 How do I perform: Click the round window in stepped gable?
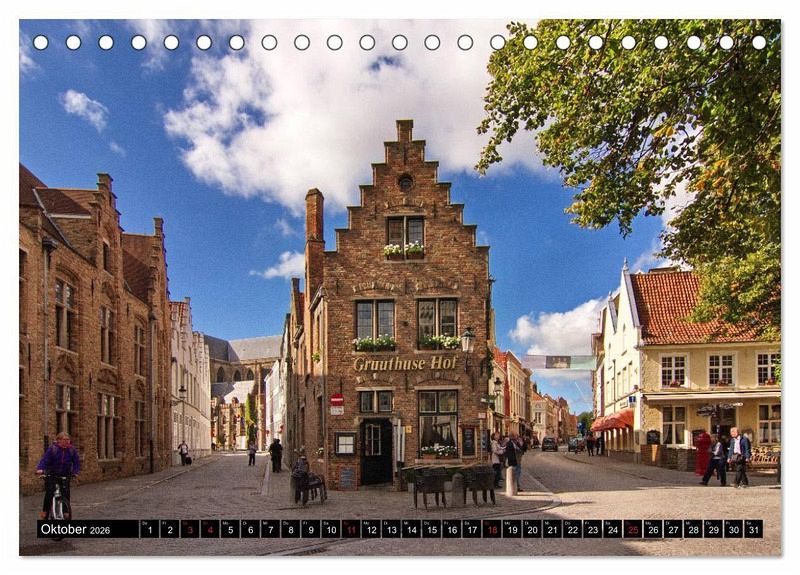point(405,182)
